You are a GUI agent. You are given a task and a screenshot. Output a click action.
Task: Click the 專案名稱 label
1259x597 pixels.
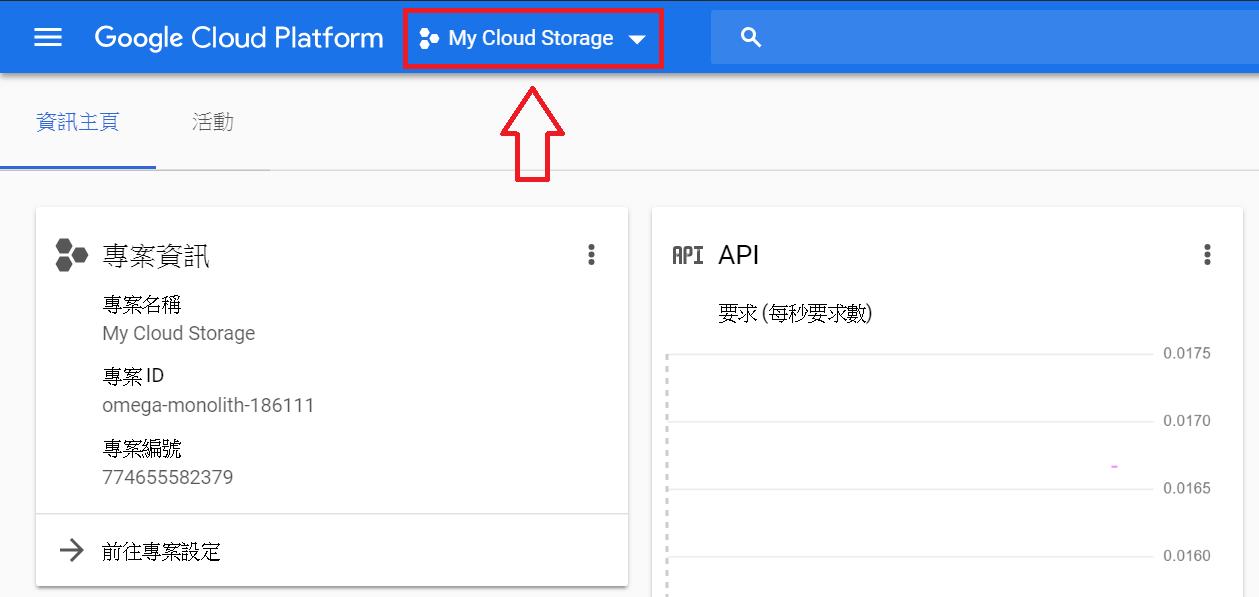[142, 304]
